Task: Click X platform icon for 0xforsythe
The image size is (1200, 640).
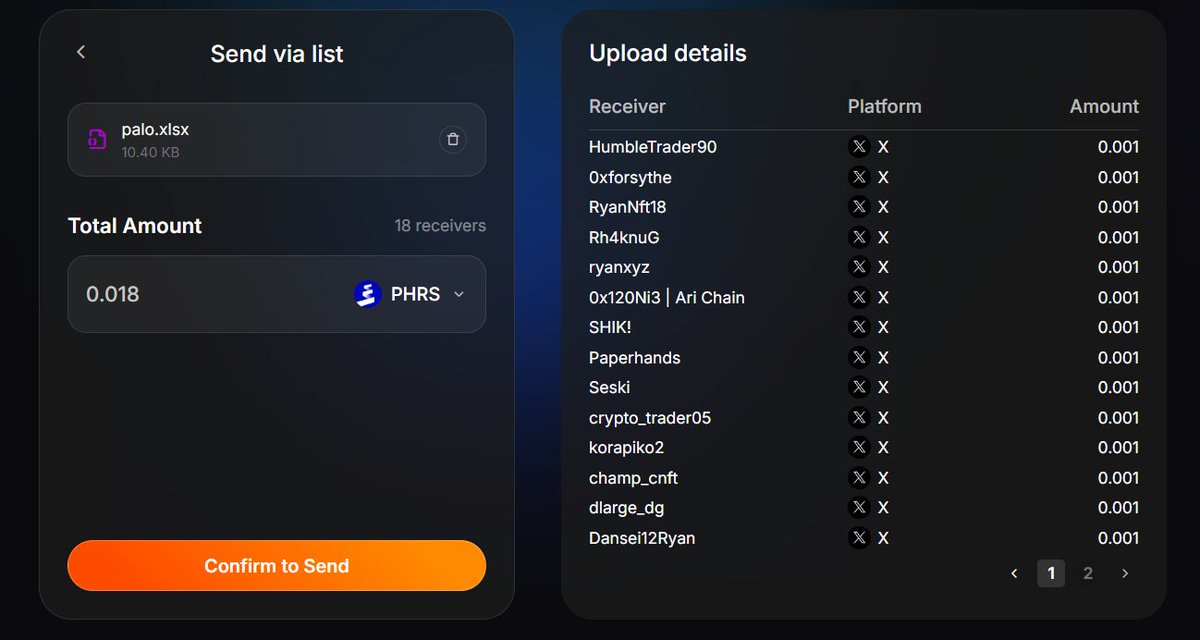Action: point(859,177)
